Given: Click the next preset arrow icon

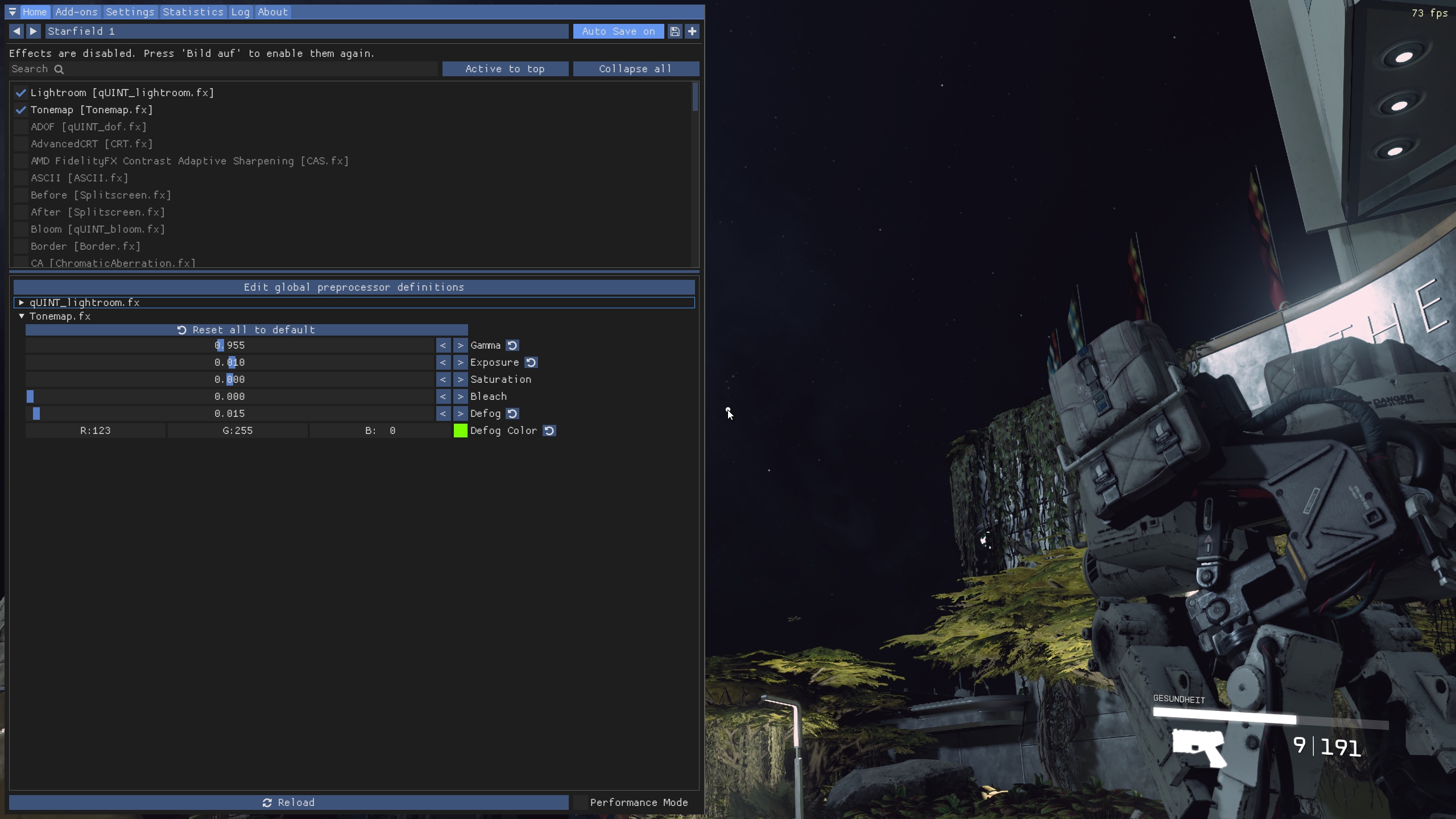Looking at the screenshot, I should 34,31.
